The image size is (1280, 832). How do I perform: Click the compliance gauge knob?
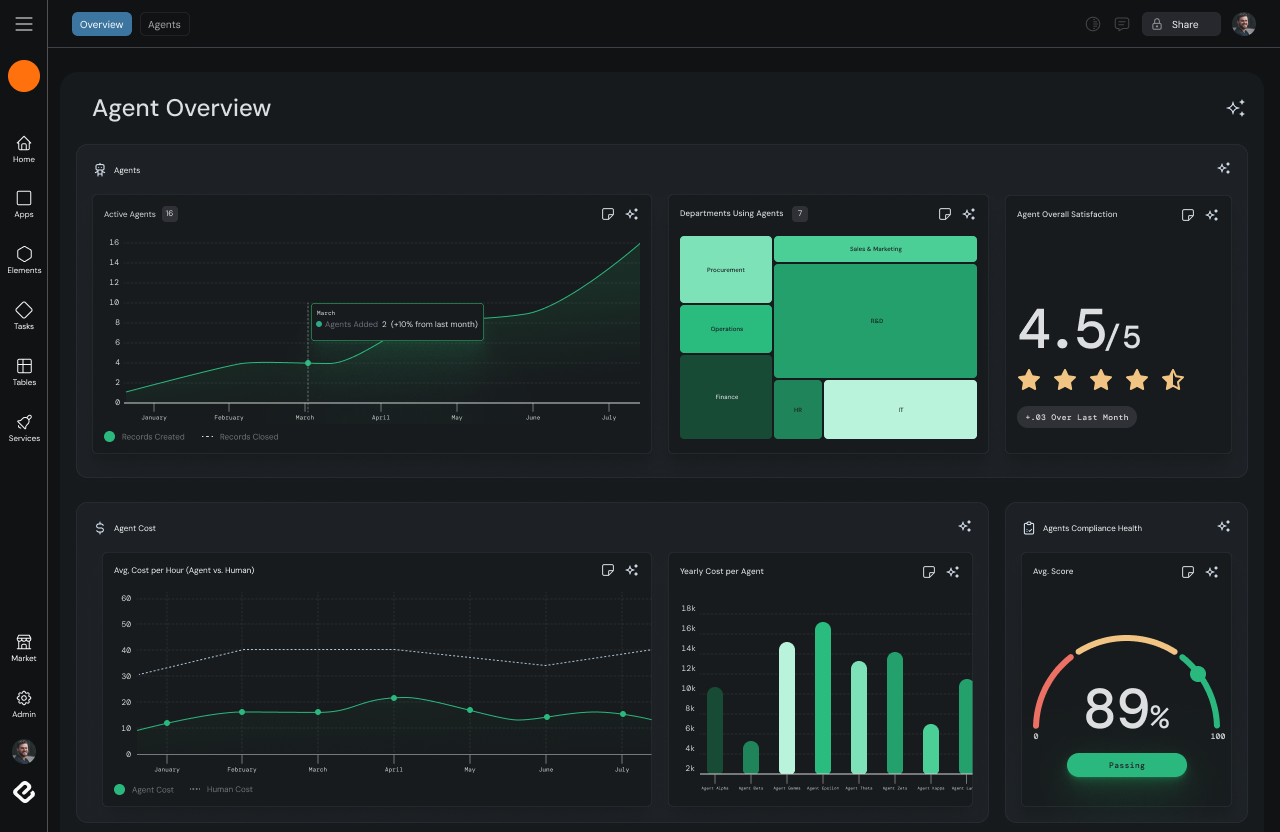click(x=1198, y=674)
